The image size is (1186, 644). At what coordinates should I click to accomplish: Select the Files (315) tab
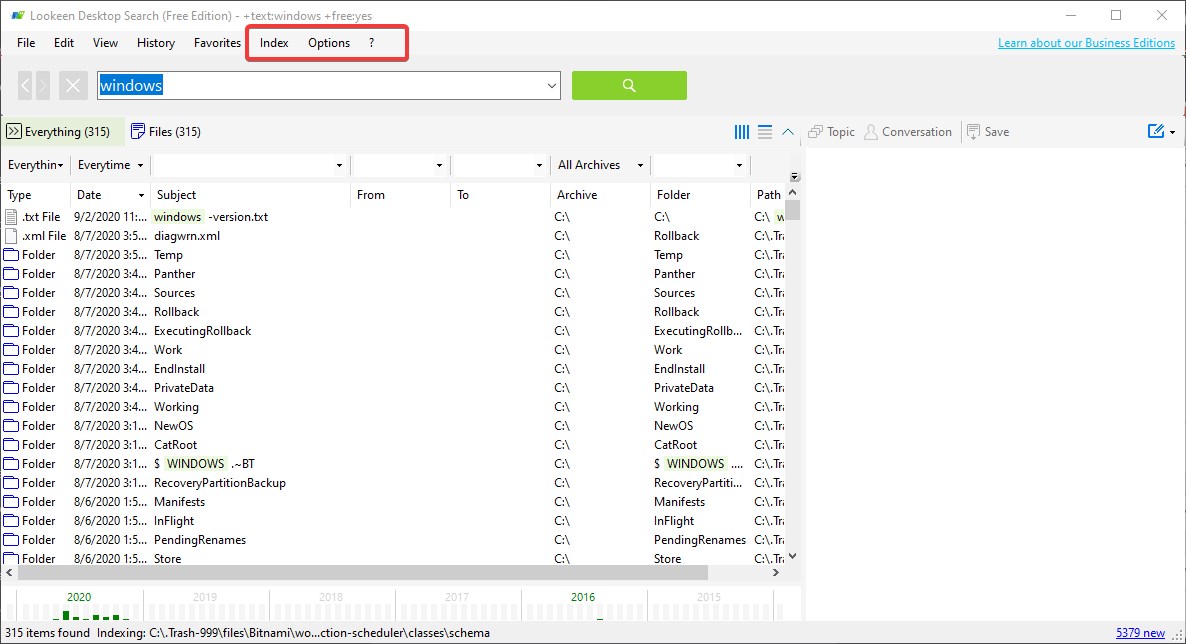click(166, 132)
